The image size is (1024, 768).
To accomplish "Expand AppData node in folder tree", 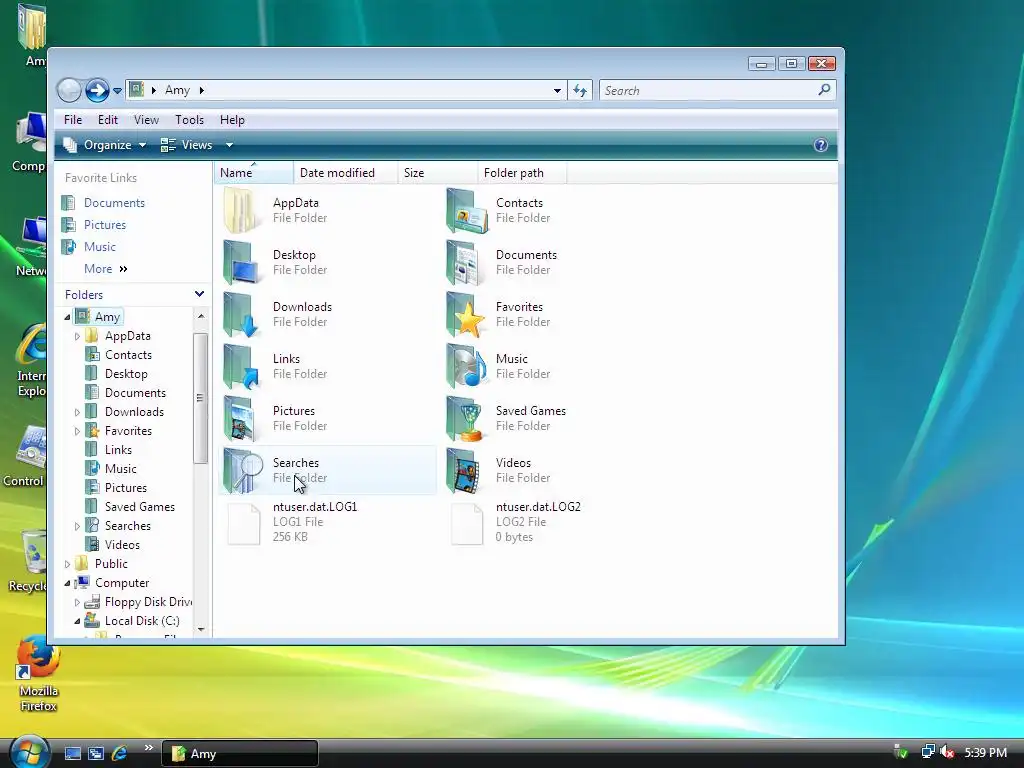I will click(x=77, y=336).
